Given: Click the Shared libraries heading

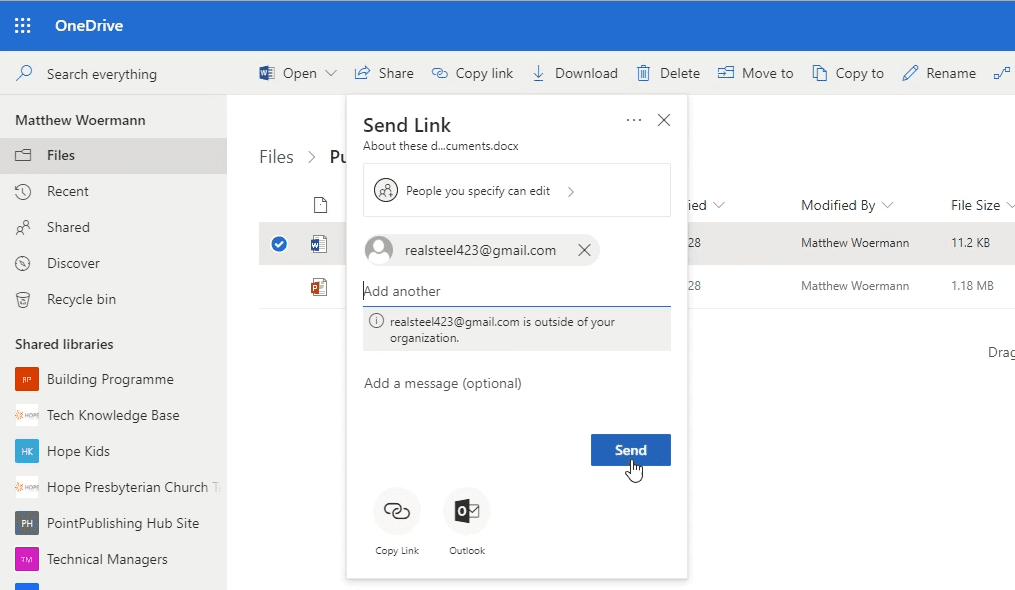Looking at the screenshot, I should [x=64, y=344].
